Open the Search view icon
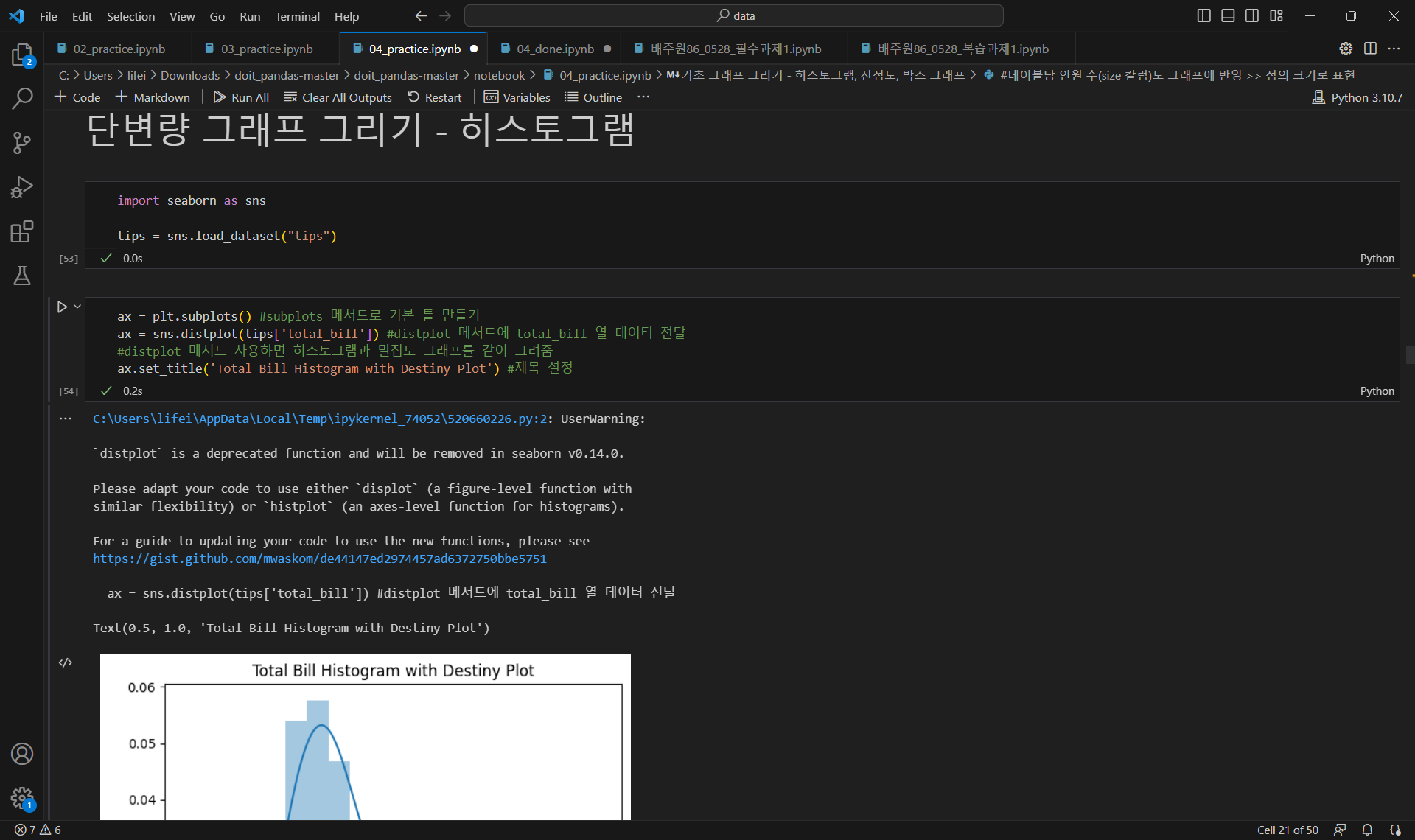Screen dimensions: 1415x840 coord(22,98)
